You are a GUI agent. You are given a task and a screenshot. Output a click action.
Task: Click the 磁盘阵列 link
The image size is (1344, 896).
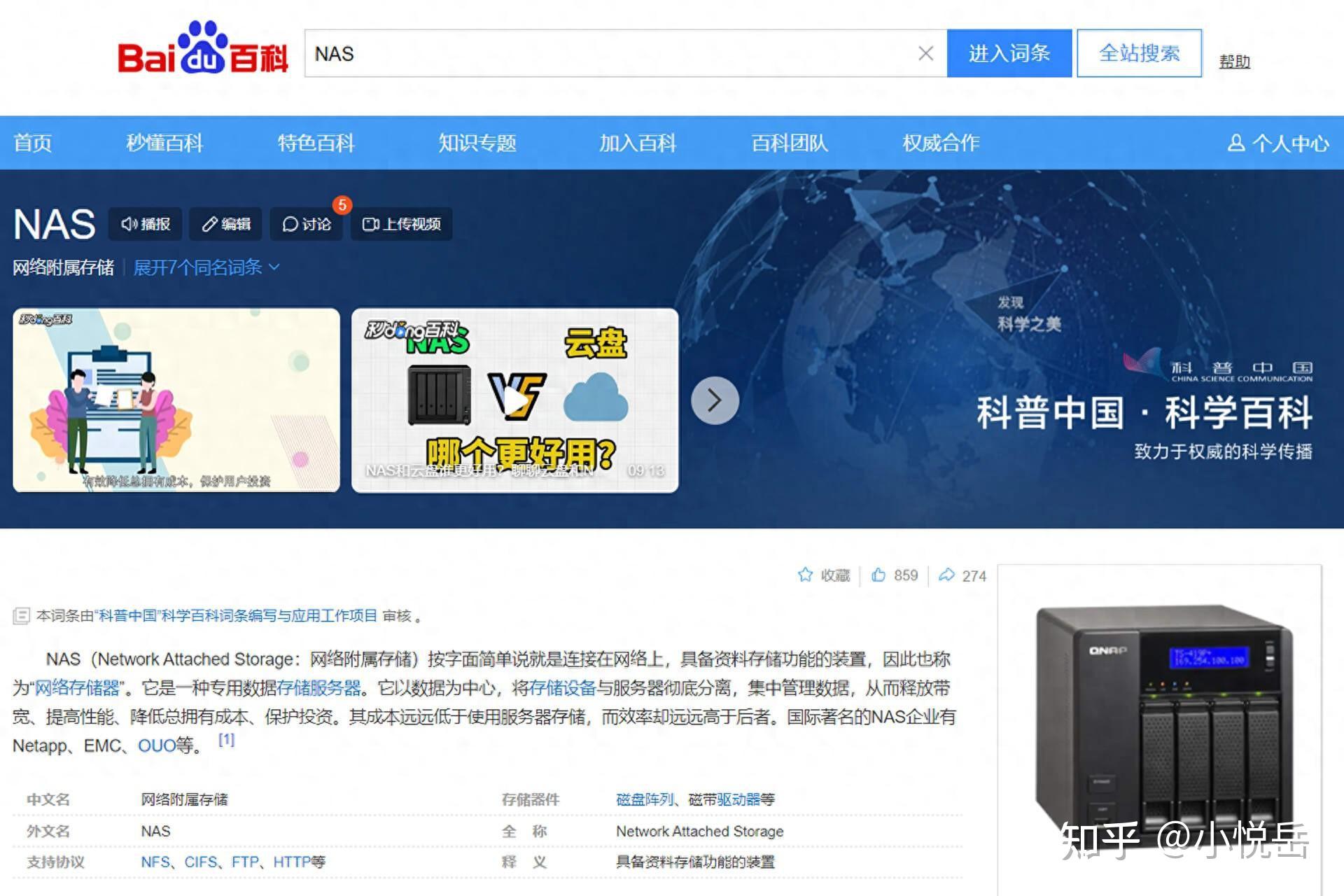coord(645,799)
